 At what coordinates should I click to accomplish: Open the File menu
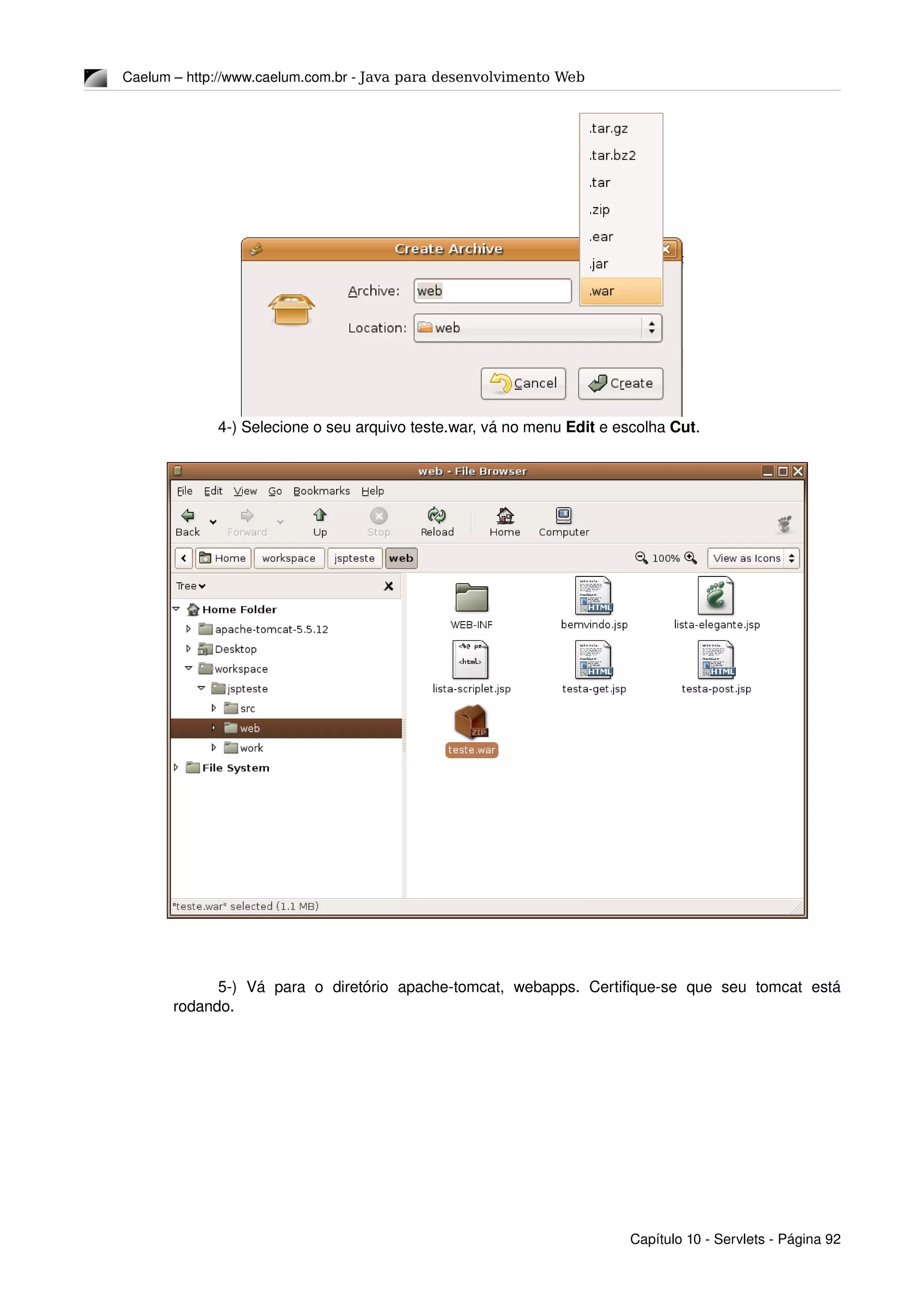click(x=185, y=491)
